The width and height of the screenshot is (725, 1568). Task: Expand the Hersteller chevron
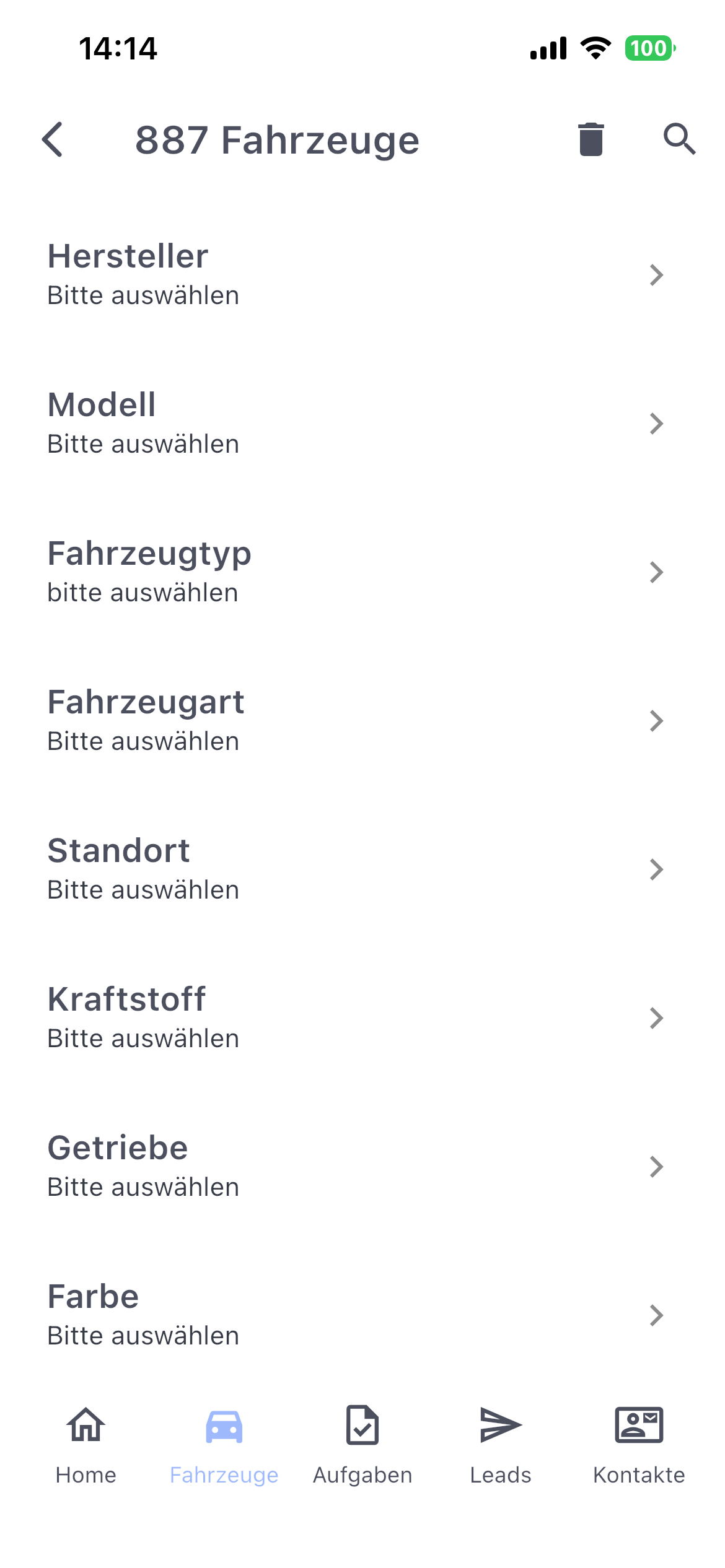pyautogui.click(x=656, y=275)
